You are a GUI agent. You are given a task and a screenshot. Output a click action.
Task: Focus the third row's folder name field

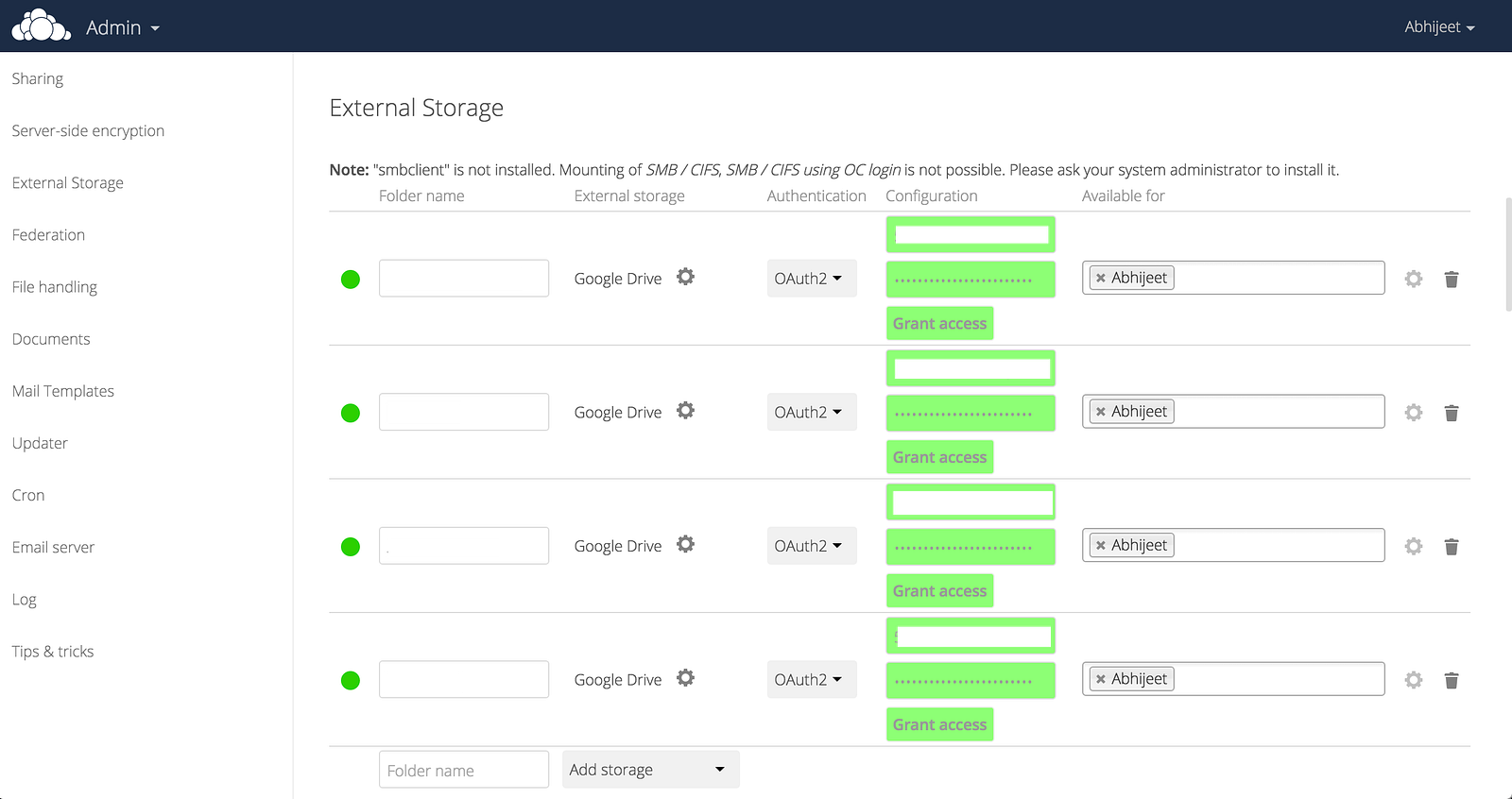pyautogui.click(x=464, y=546)
